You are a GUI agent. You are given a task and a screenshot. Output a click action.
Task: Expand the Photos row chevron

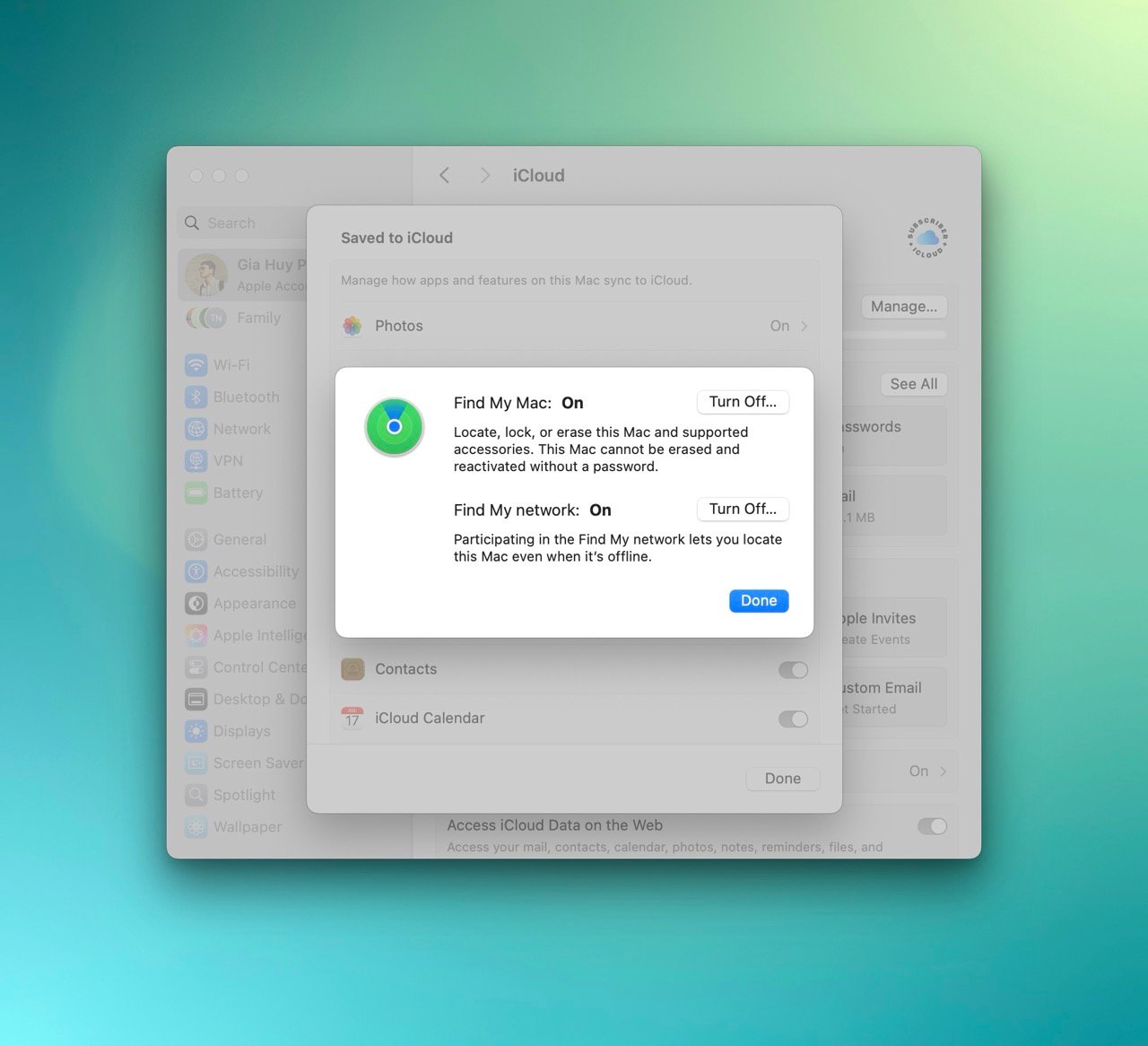pos(804,326)
